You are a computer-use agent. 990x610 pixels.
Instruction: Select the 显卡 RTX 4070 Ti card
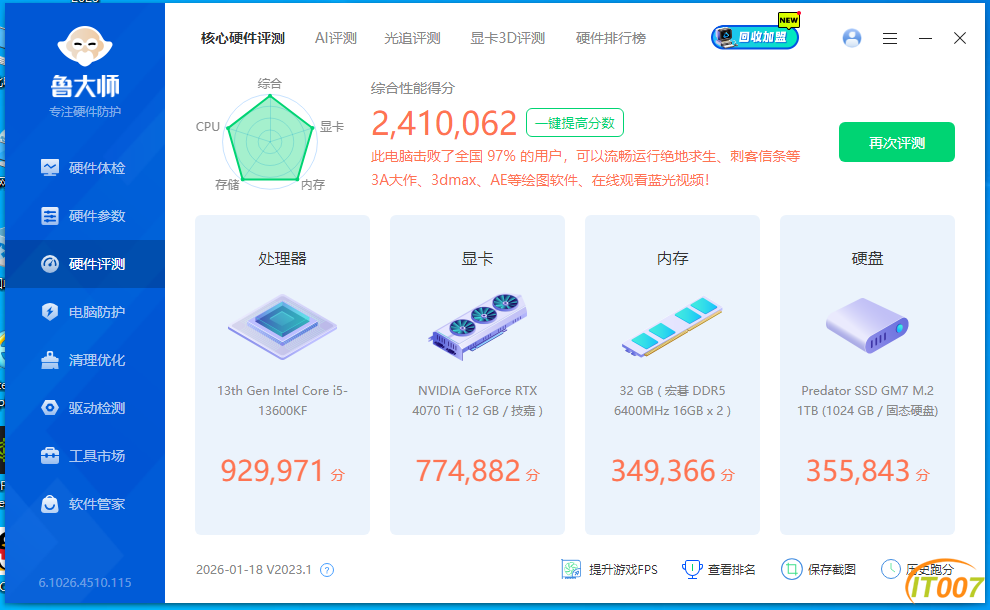point(477,375)
